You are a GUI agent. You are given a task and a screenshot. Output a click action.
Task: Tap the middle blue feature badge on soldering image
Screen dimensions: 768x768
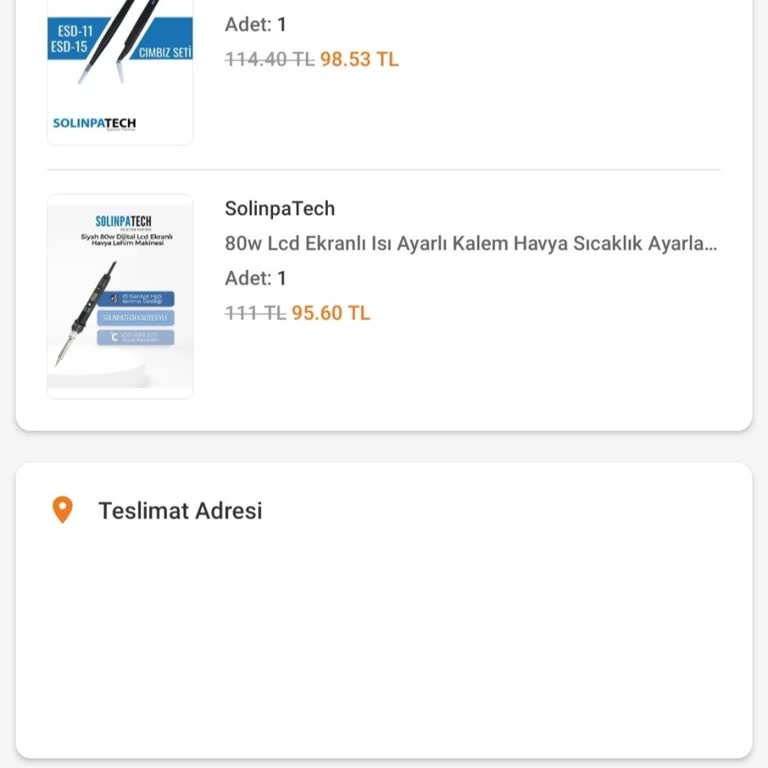[135, 317]
